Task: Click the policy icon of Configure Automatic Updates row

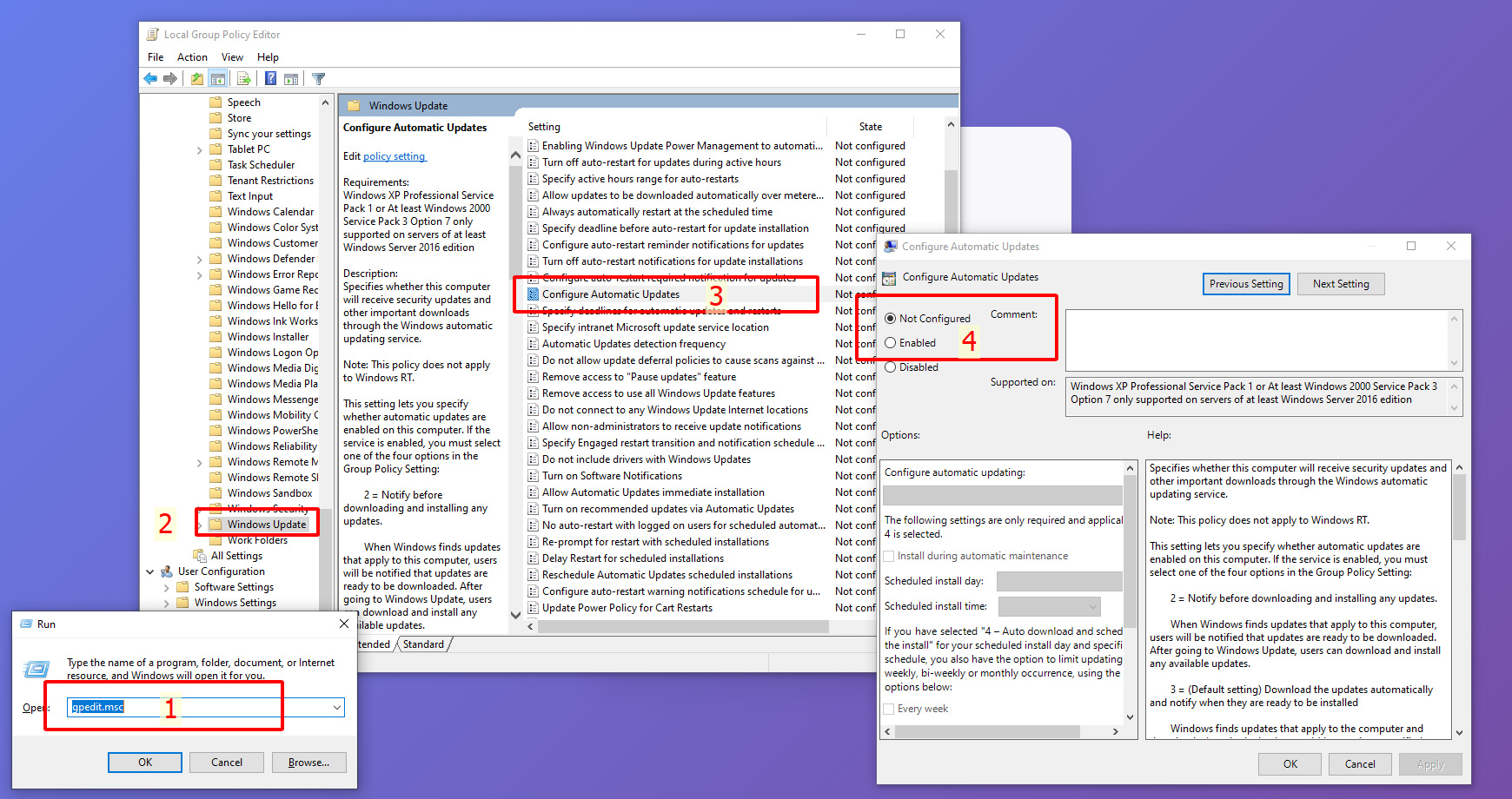Action: coord(534,294)
